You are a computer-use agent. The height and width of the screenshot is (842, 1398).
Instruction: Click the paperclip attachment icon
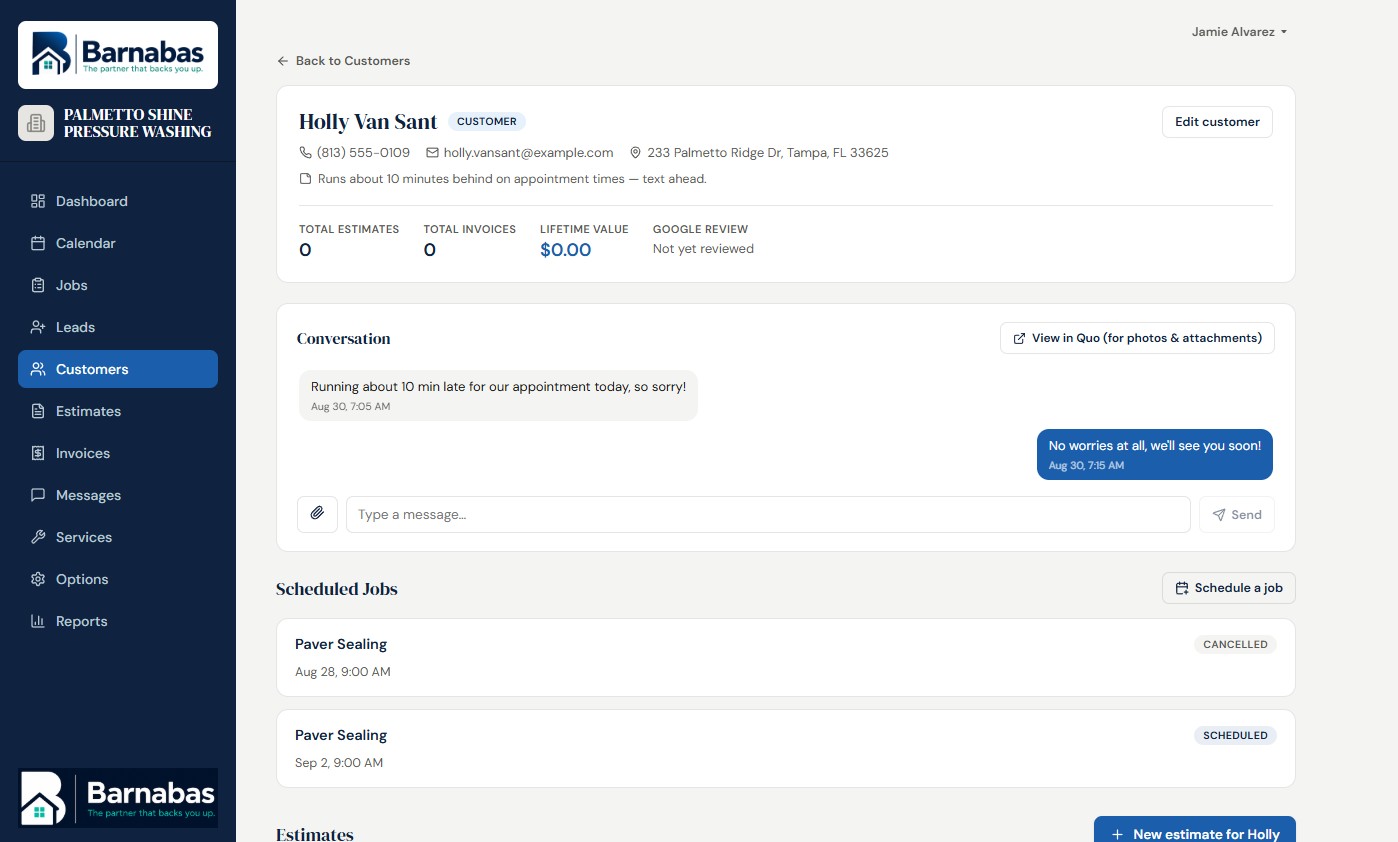317,514
